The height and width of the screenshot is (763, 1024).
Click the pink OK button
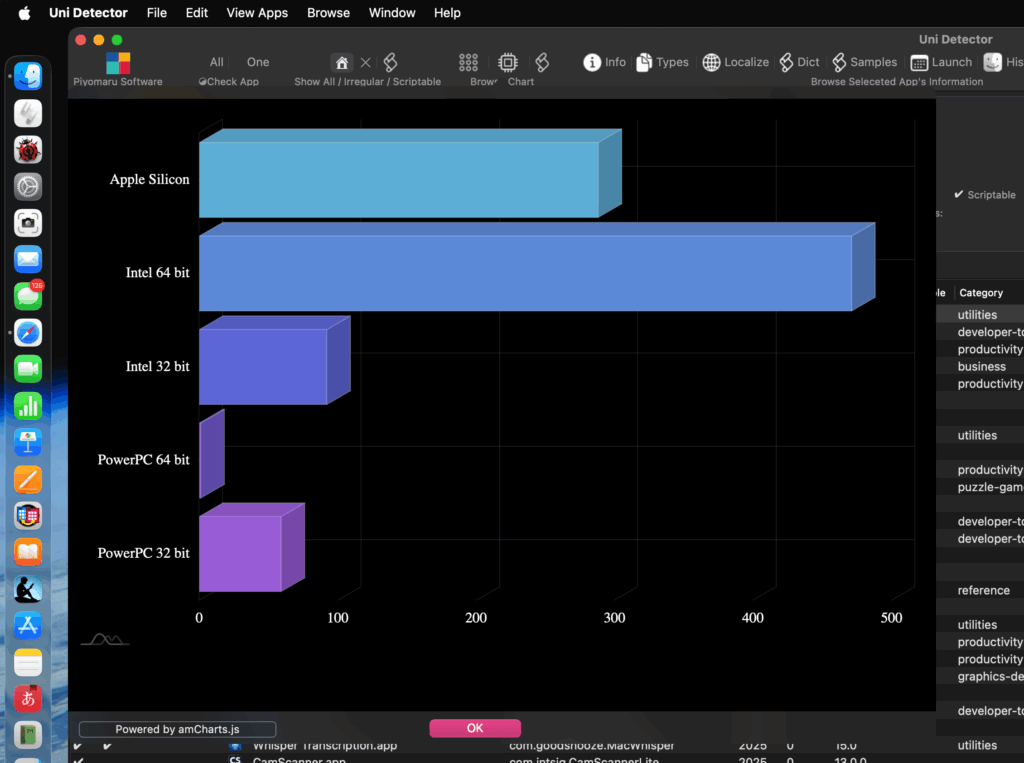pyautogui.click(x=475, y=728)
